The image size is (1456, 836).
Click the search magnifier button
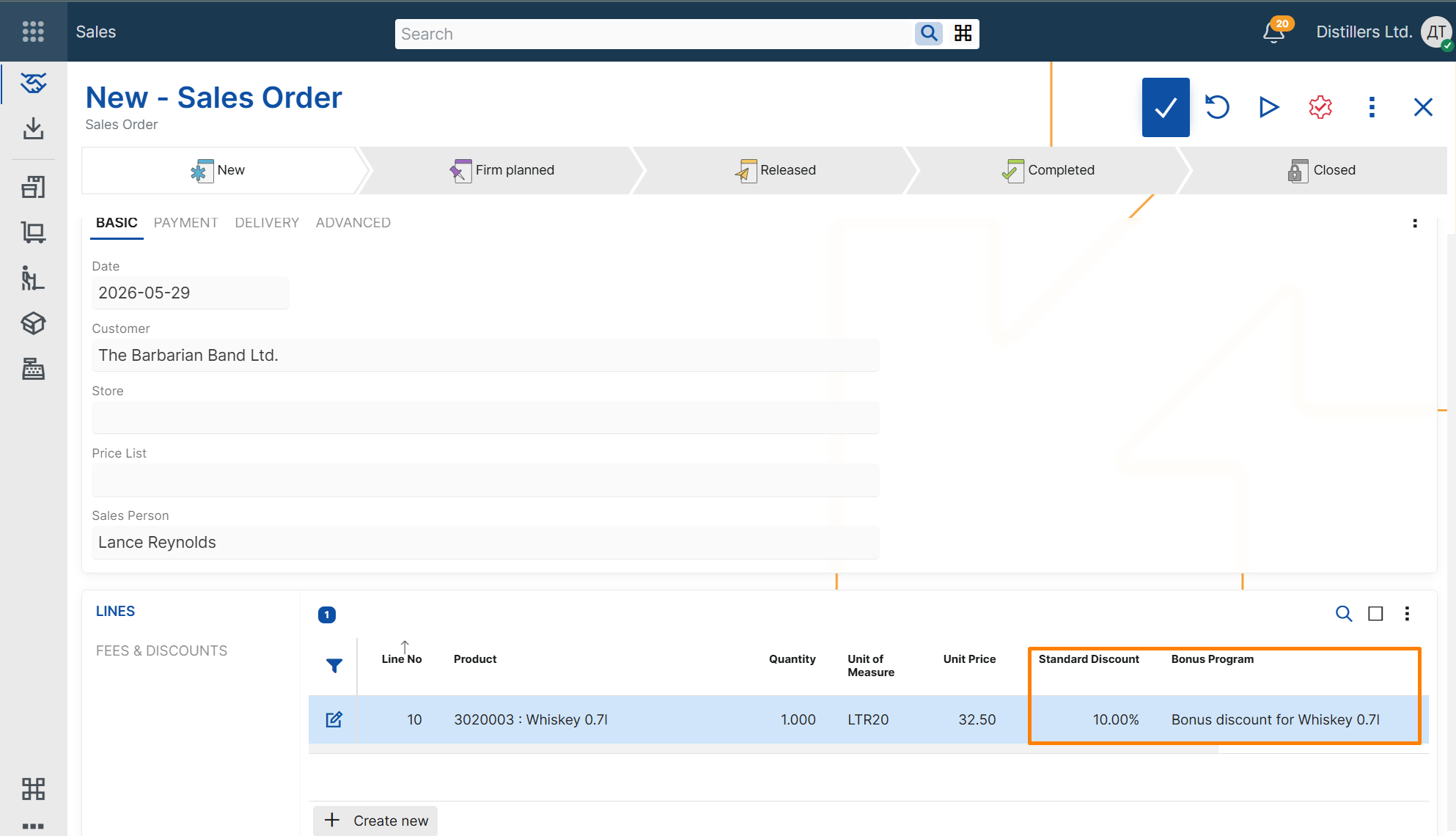coord(928,34)
